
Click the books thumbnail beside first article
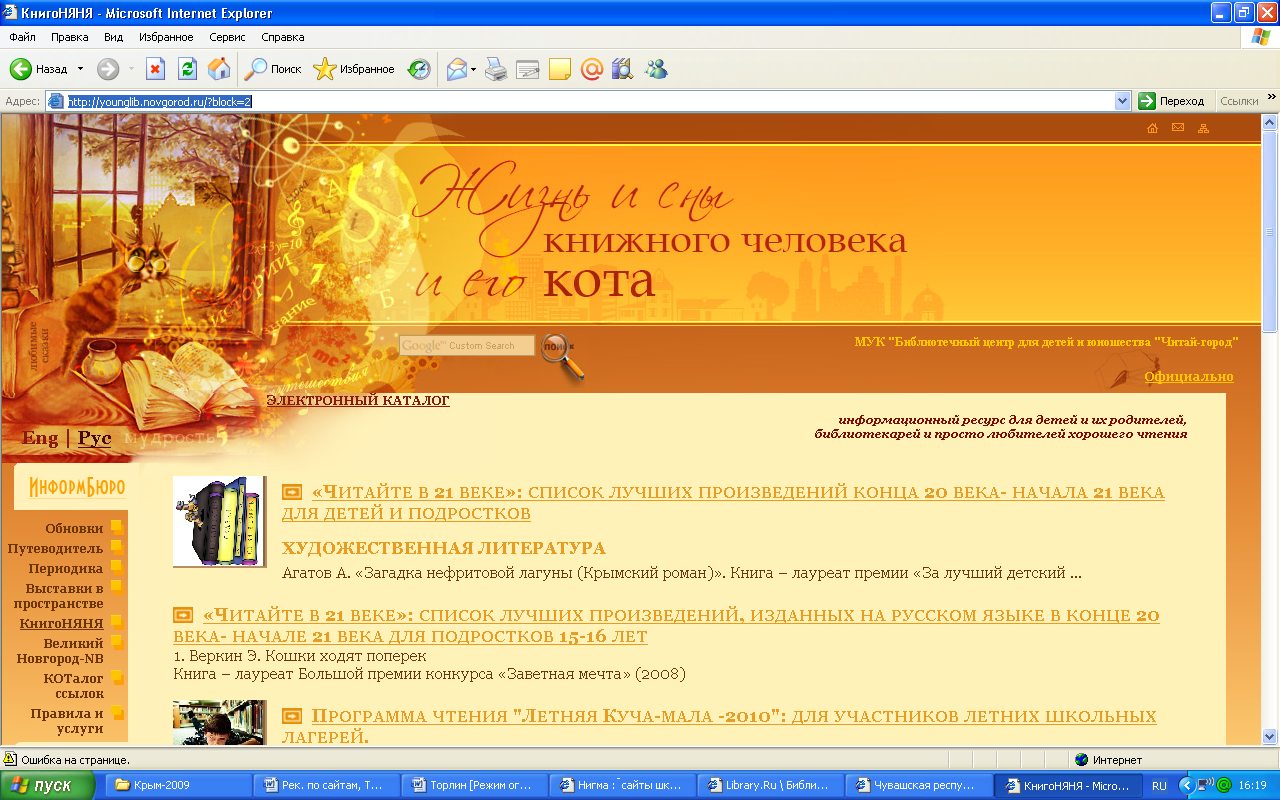[x=218, y=521]
